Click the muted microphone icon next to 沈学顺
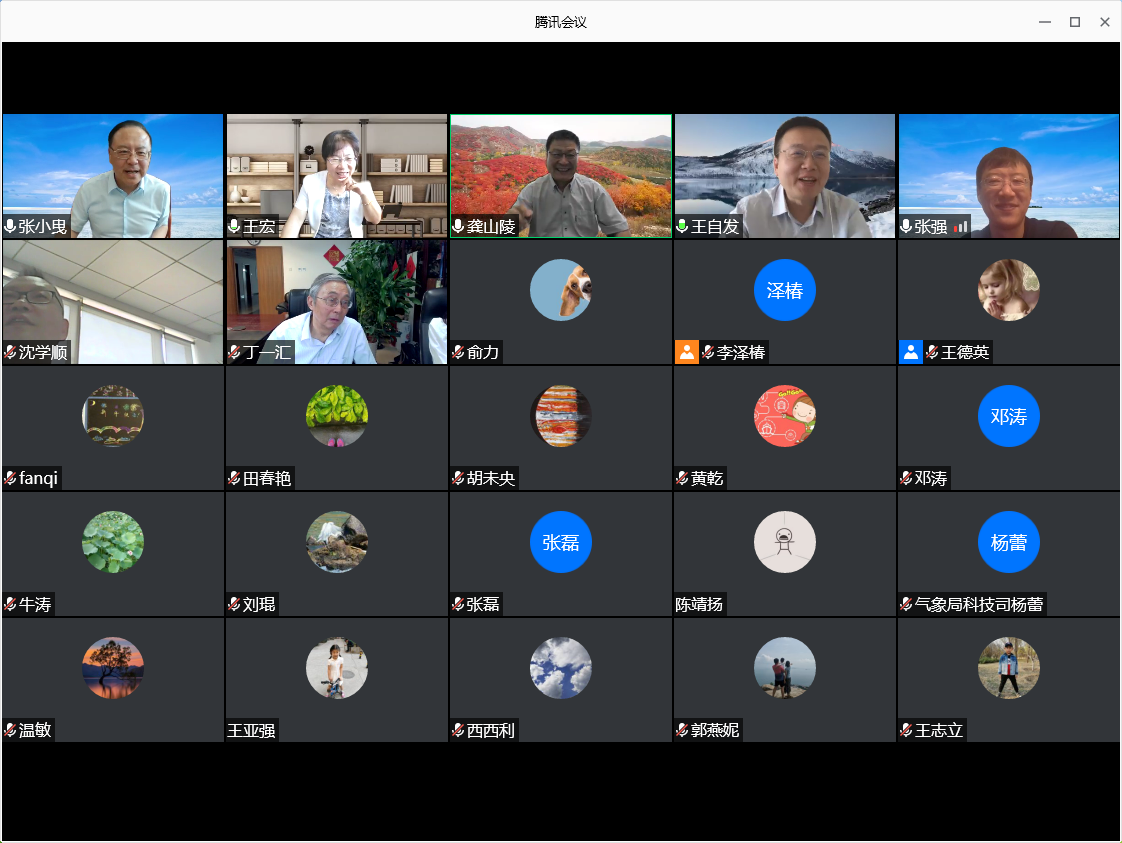 (x=11, y=353)
